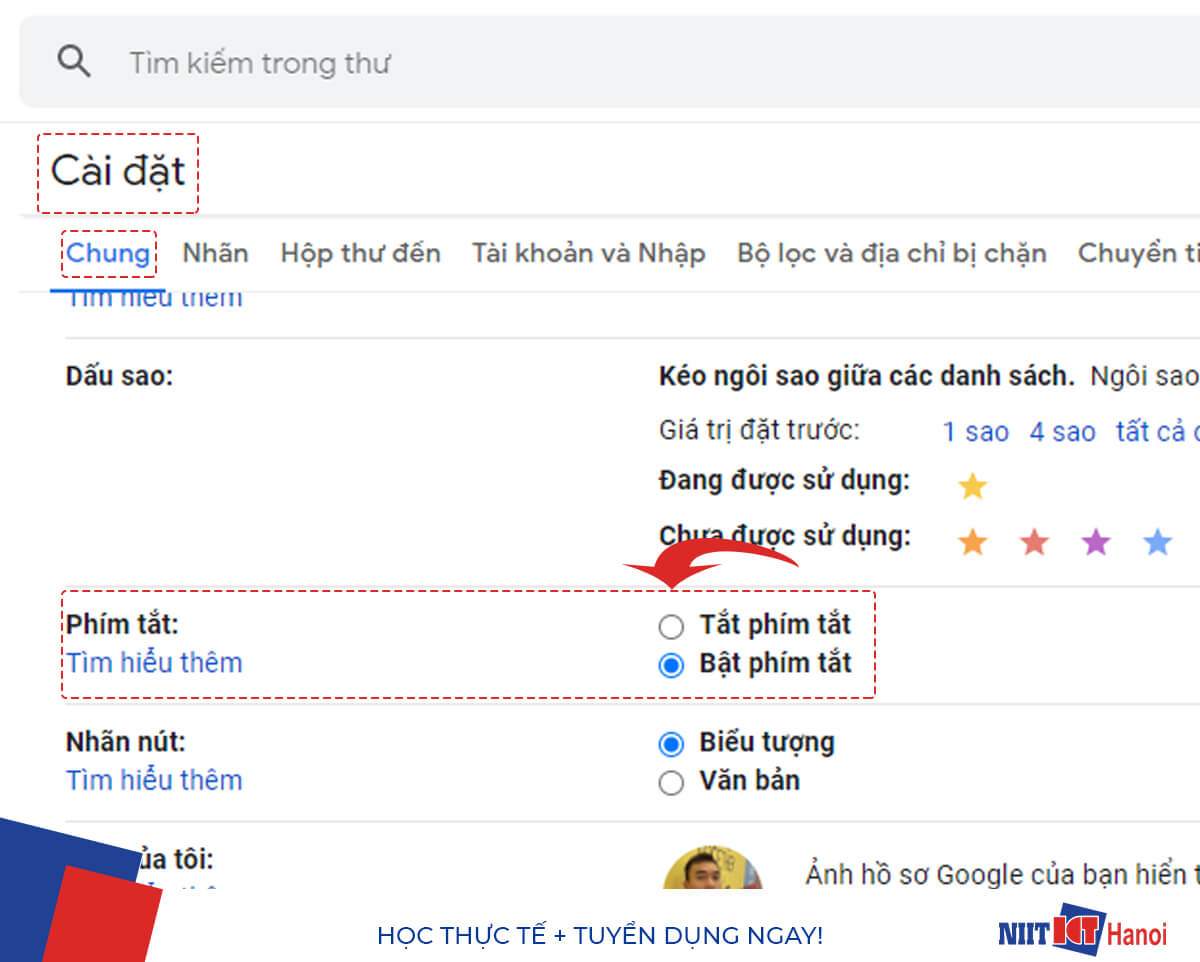Click the '4 sao' preset link
Screen dimensions: 1200x962
click(x=1062, y=432)
